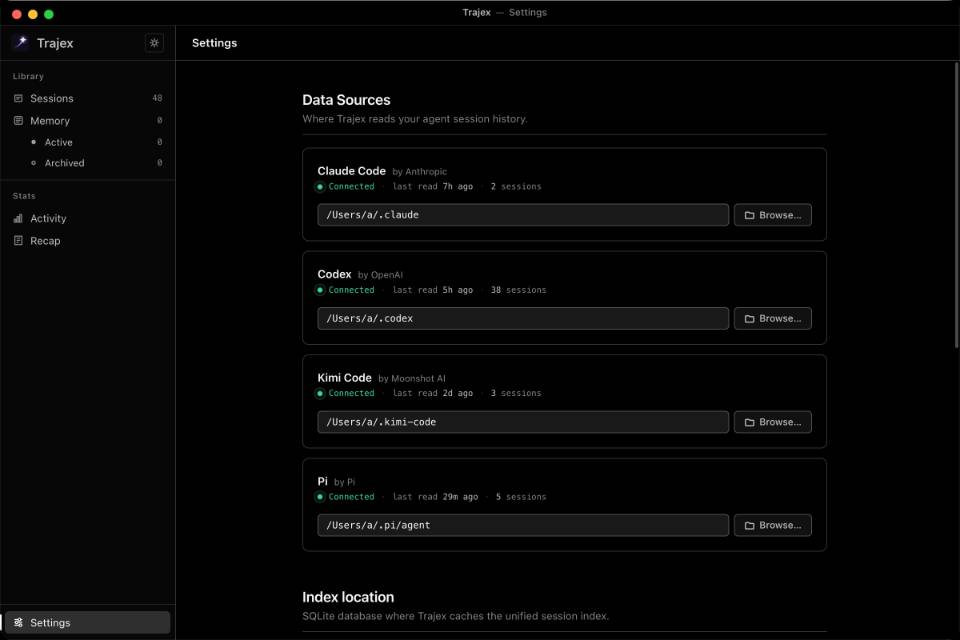Click the Trajex app name in sidebar
This screenshot has width=960, height=640.
click(x=55, y=43)
